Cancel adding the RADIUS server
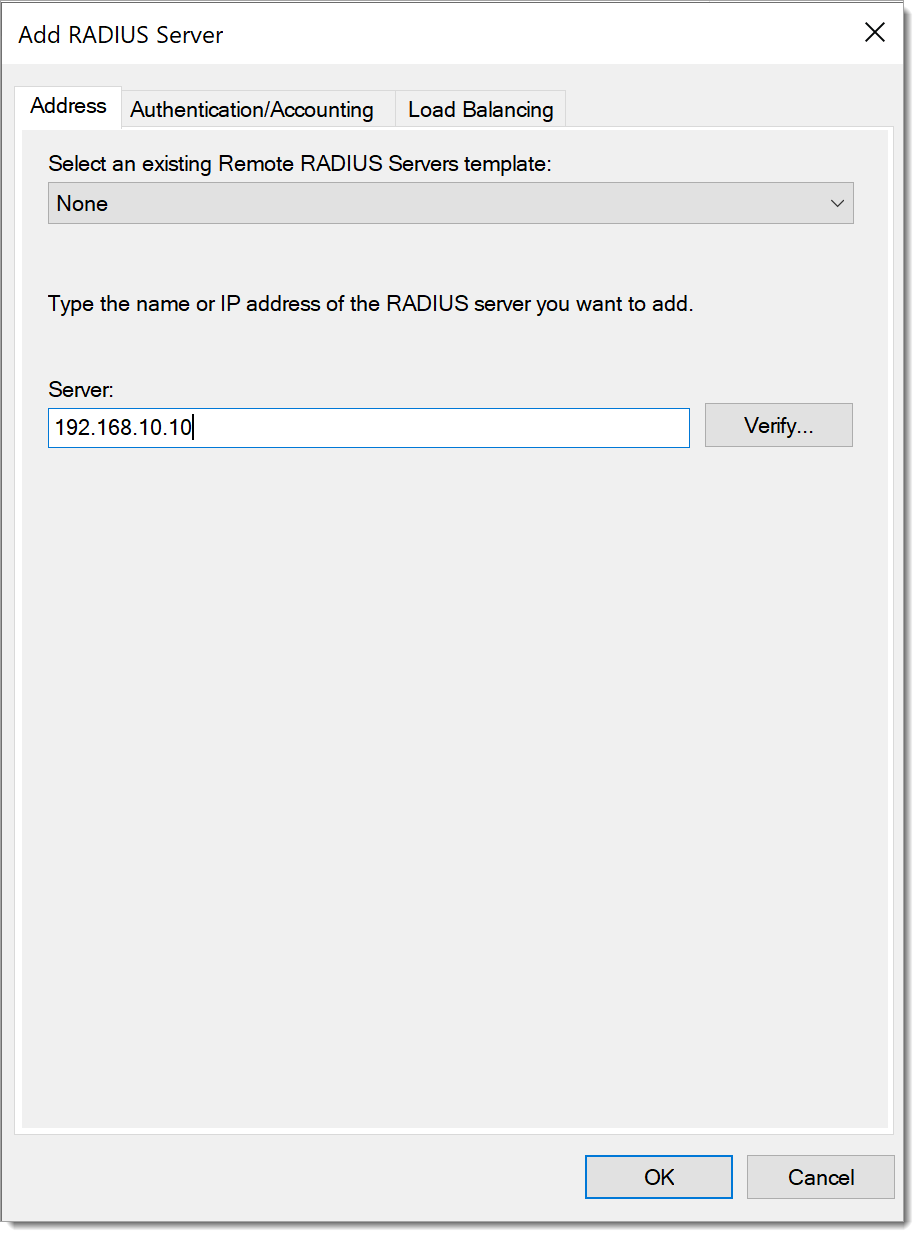Screen dimensions: 919x1237 821,1177
